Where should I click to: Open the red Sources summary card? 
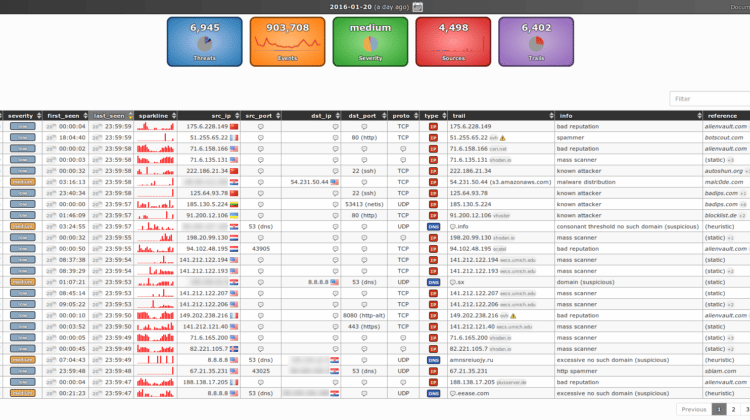pyautogui.click(x=453, y=42)
